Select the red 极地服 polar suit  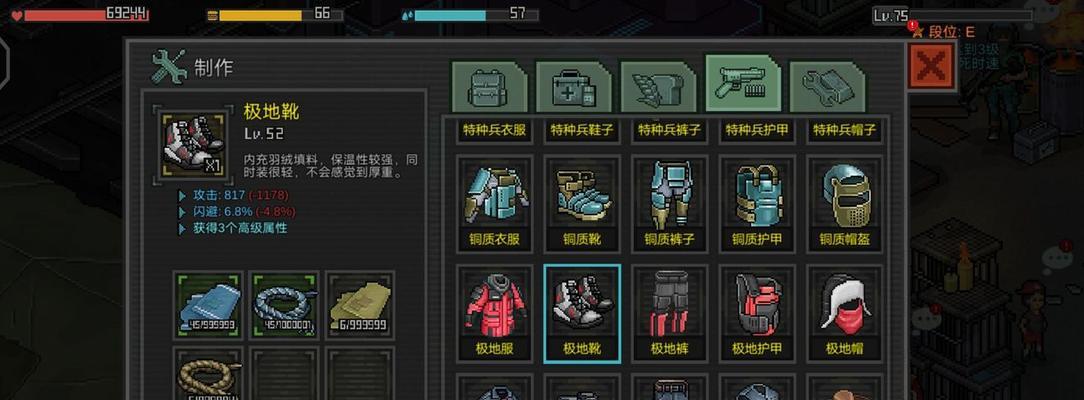(494, 313)
